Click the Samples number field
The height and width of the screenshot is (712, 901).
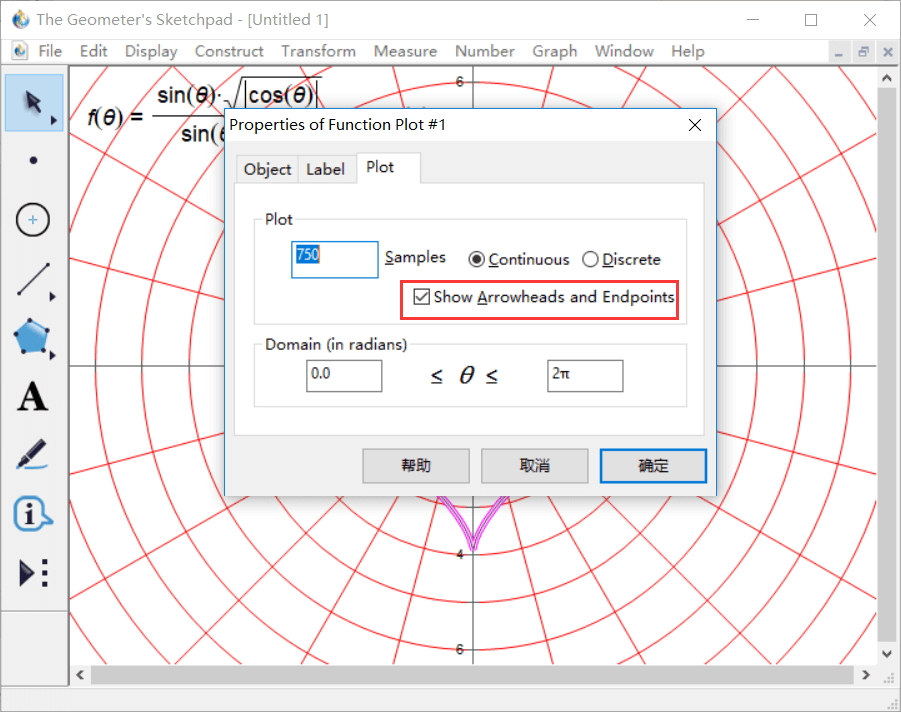[x=335, y=259]
